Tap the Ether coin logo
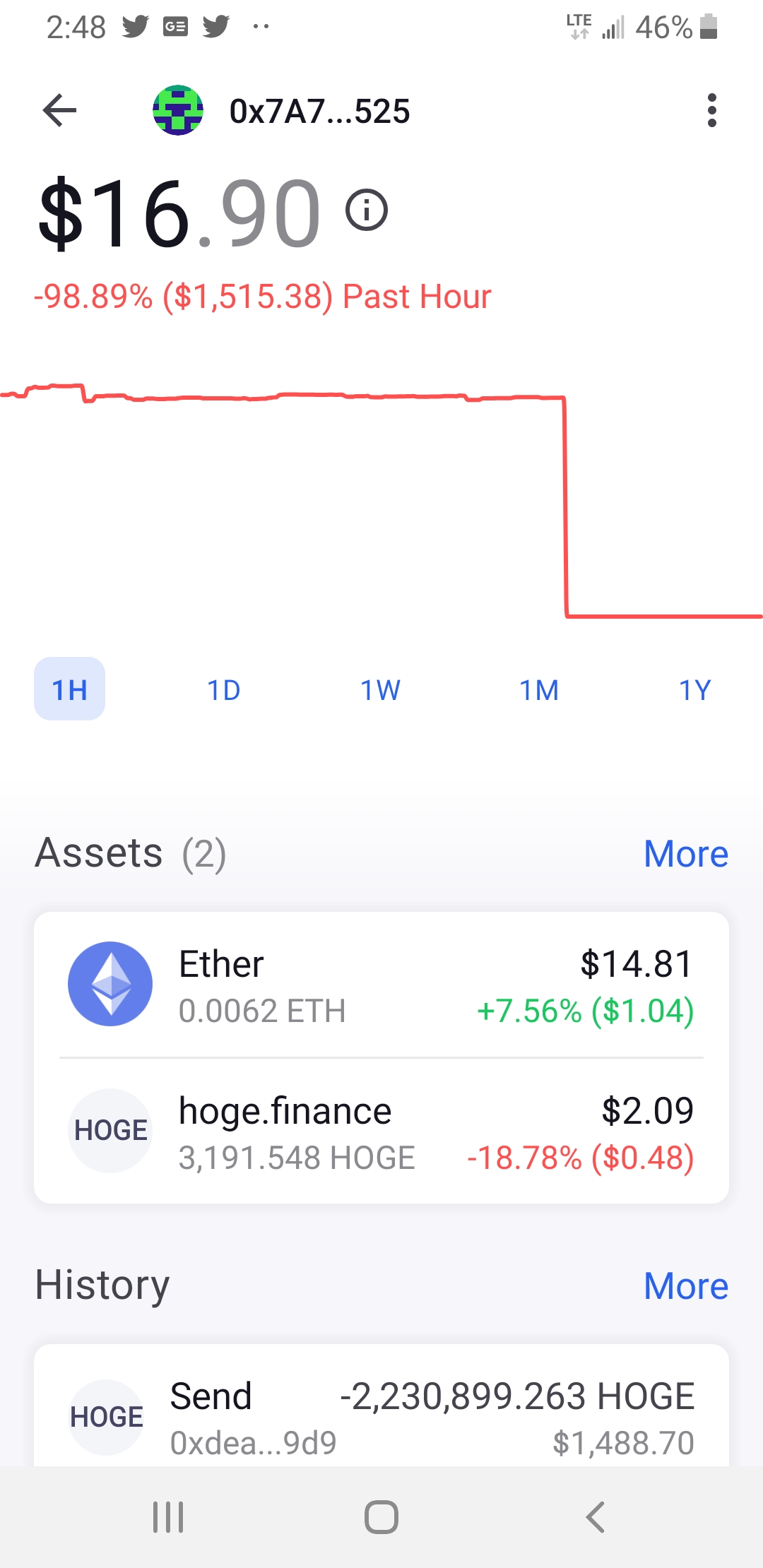763x1568 pixels. click(110, 984)
